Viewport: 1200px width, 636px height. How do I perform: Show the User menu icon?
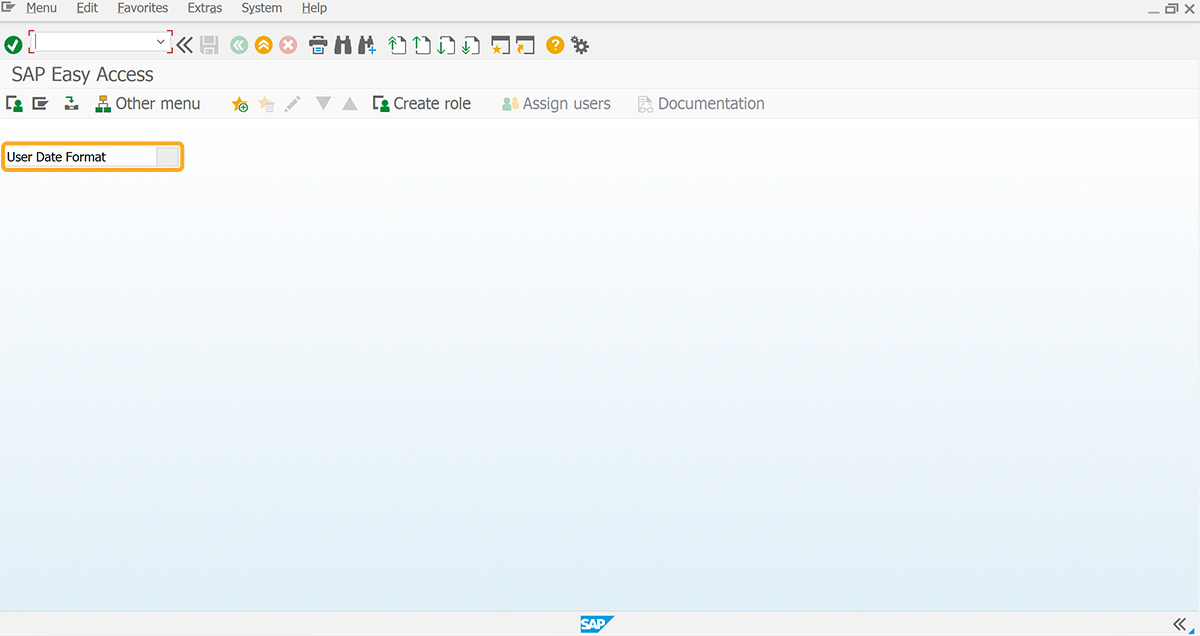click(x=15, y=103)
